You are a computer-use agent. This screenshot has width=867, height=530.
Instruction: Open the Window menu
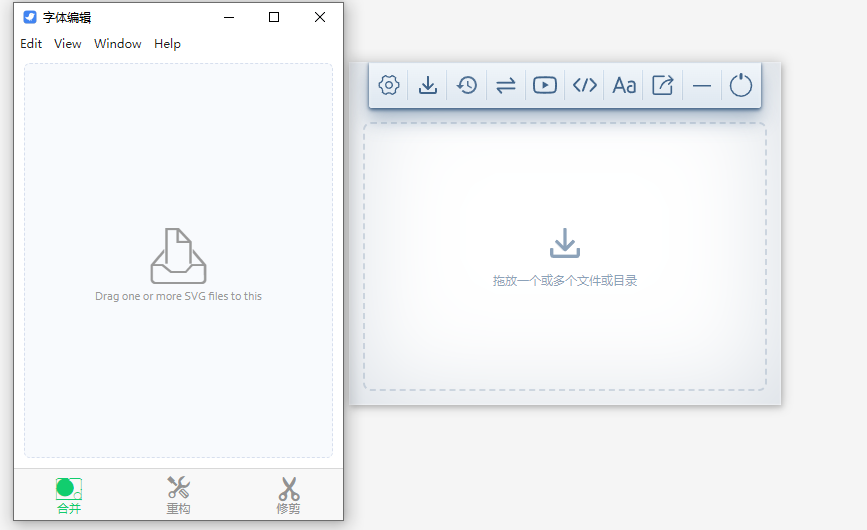117,44
